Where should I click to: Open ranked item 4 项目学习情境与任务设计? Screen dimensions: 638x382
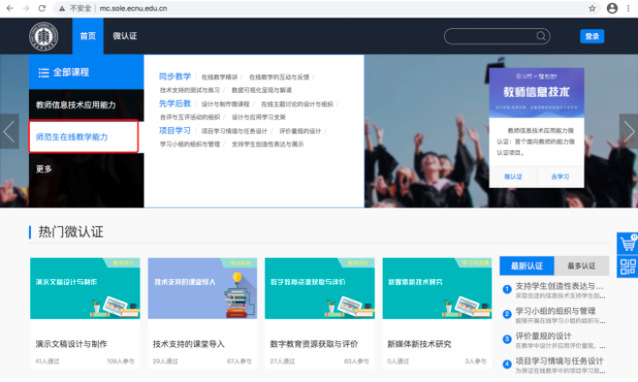pos(559,361)
